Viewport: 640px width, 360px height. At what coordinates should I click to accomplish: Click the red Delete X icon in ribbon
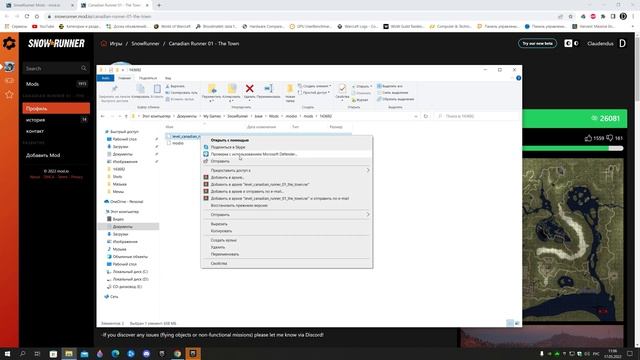(249, 88)
